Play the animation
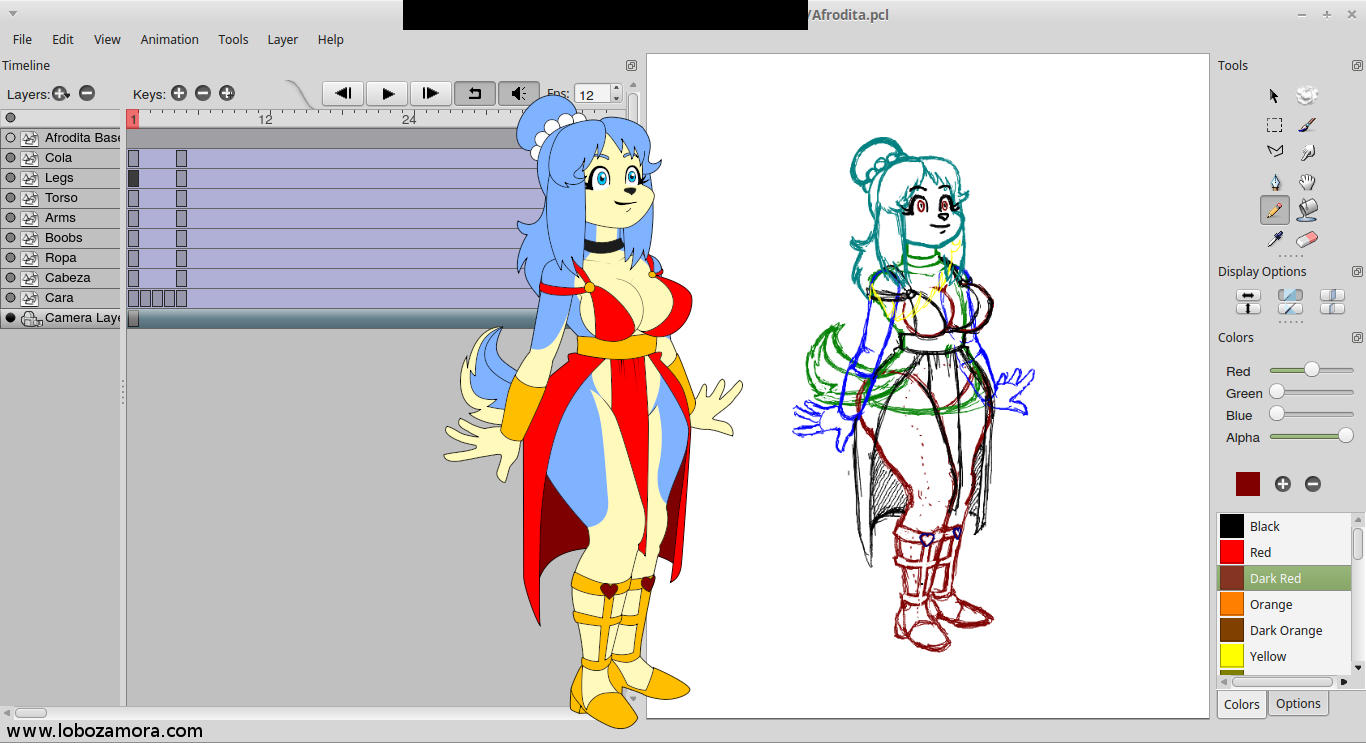The width and height of the screenshot is (1366, 744). [387, 94]
